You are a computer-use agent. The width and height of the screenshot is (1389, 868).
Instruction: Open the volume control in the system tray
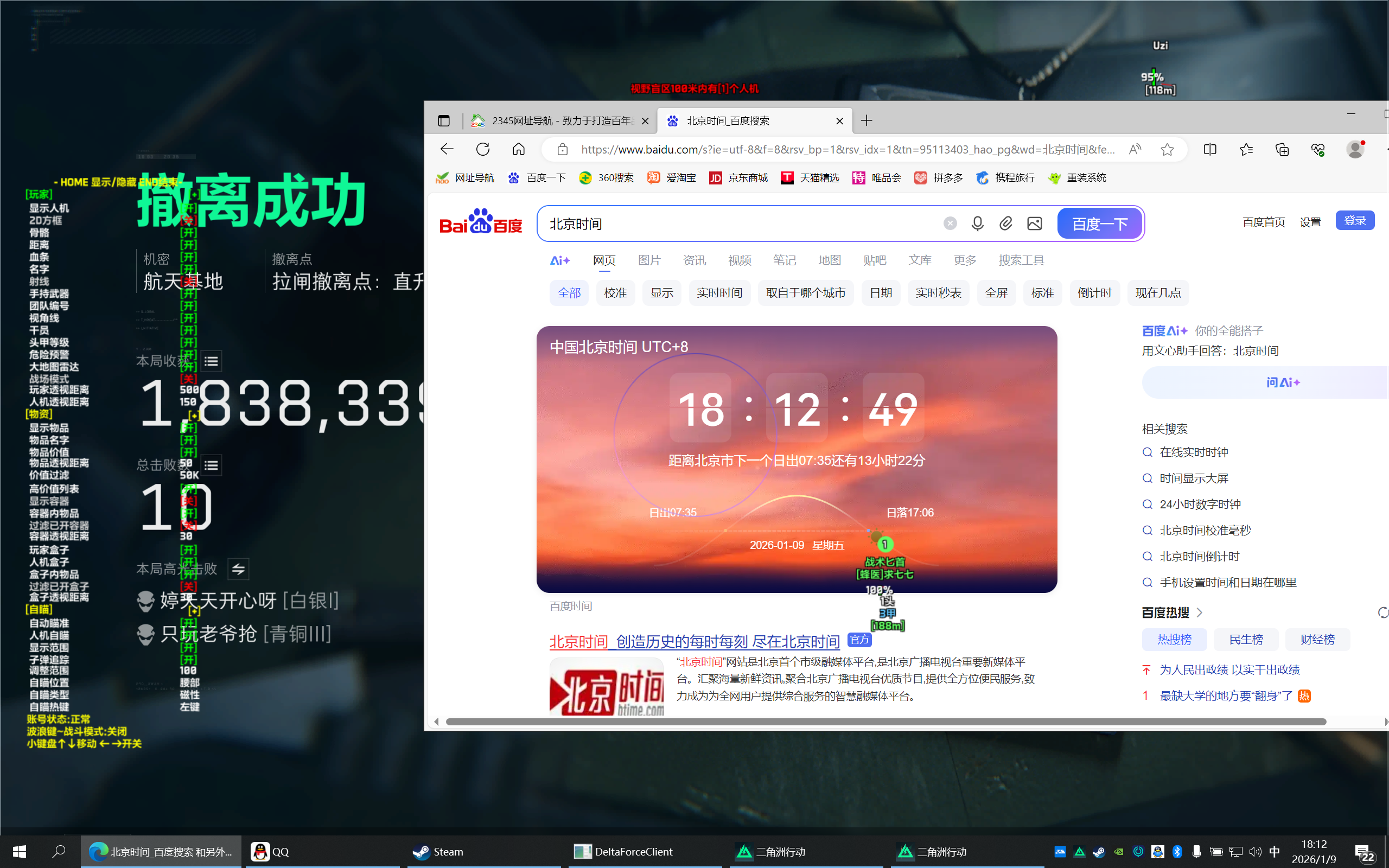[1256, 852]
